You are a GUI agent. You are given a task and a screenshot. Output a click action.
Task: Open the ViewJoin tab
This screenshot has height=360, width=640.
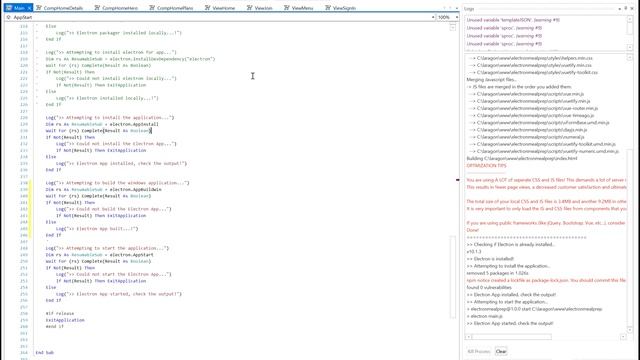pos(260,8)
